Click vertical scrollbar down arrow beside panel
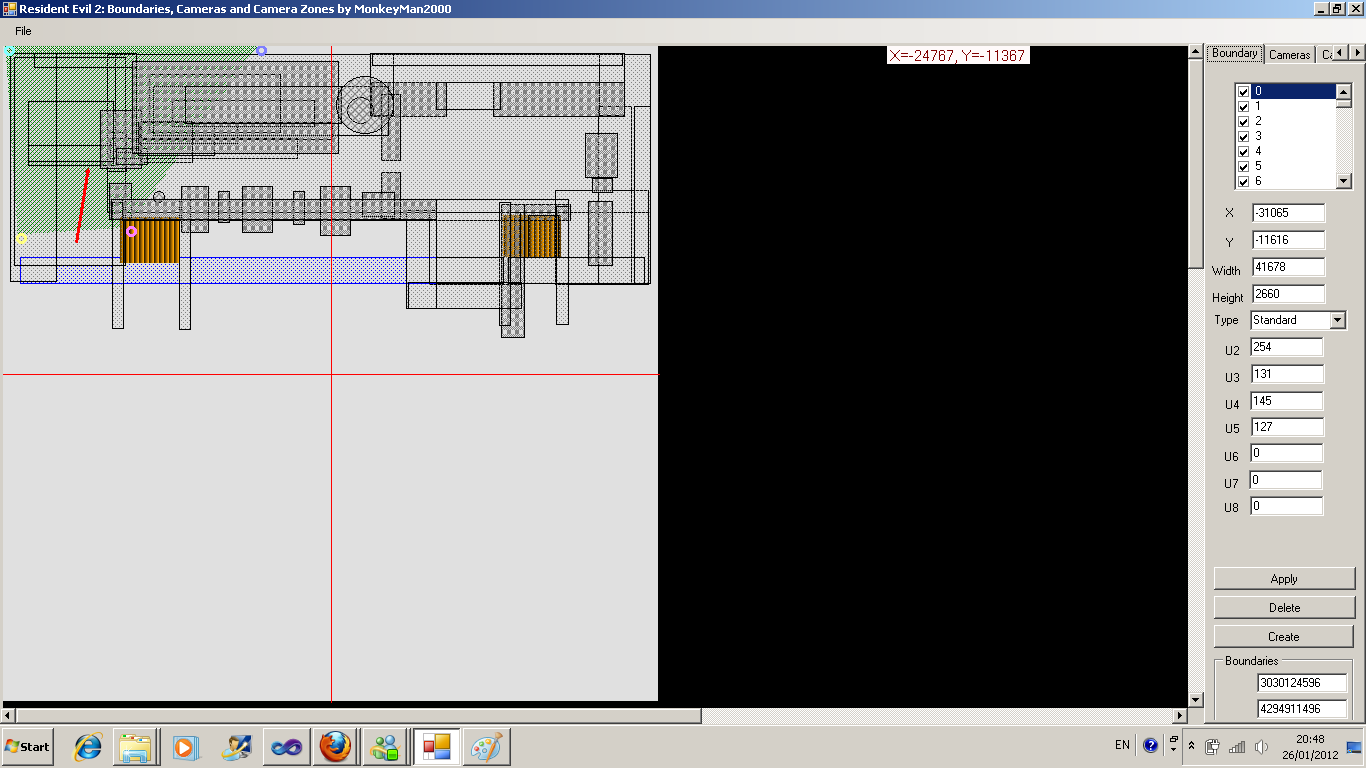Viewport: 1366px width, 768px height. (1196, 700)
